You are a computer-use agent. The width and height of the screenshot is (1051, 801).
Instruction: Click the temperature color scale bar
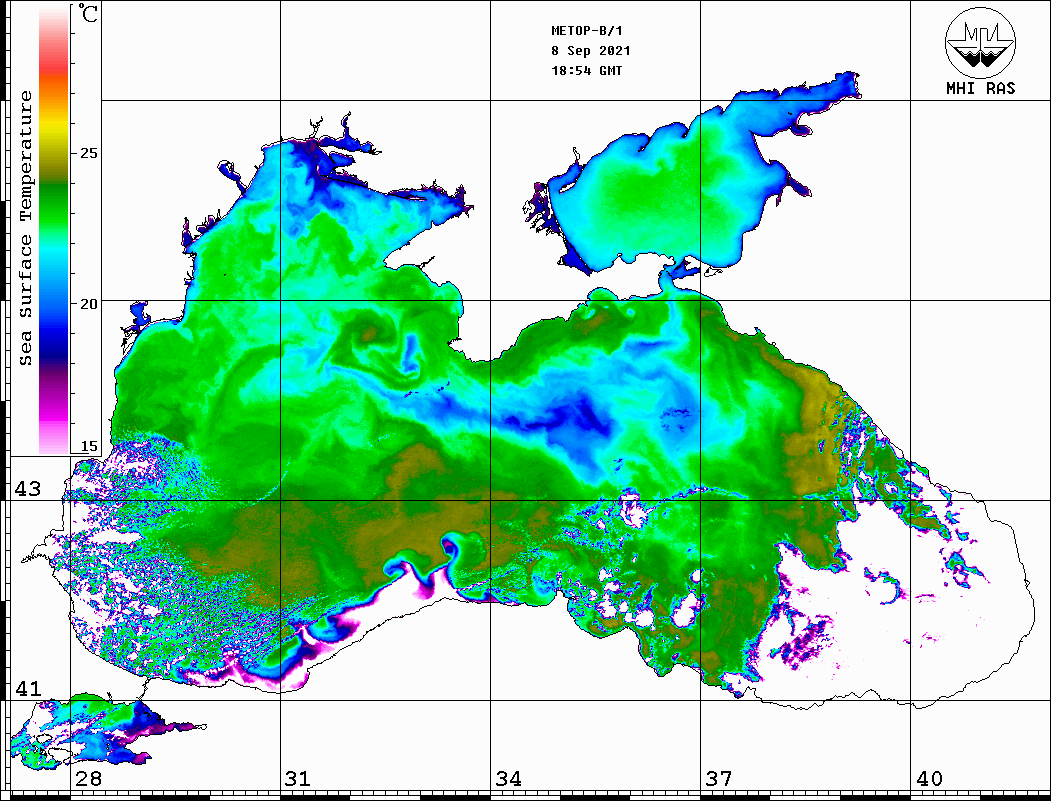coord(54,230)
